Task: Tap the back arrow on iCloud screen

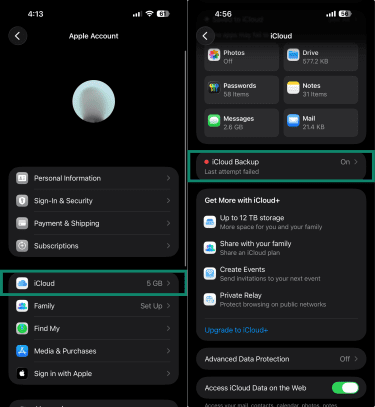Action: click(205, 36)
